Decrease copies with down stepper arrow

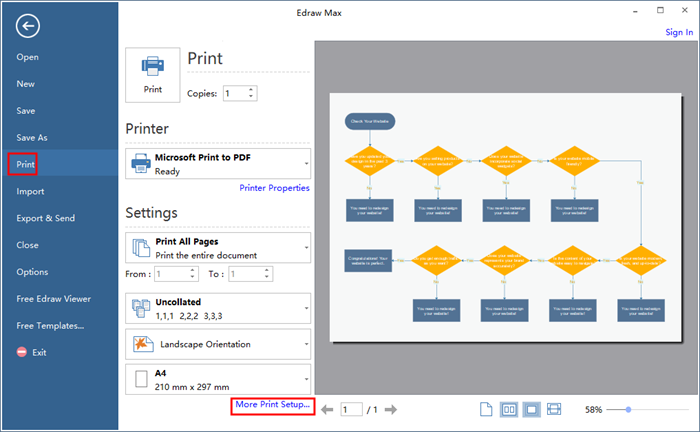[251, 97]
